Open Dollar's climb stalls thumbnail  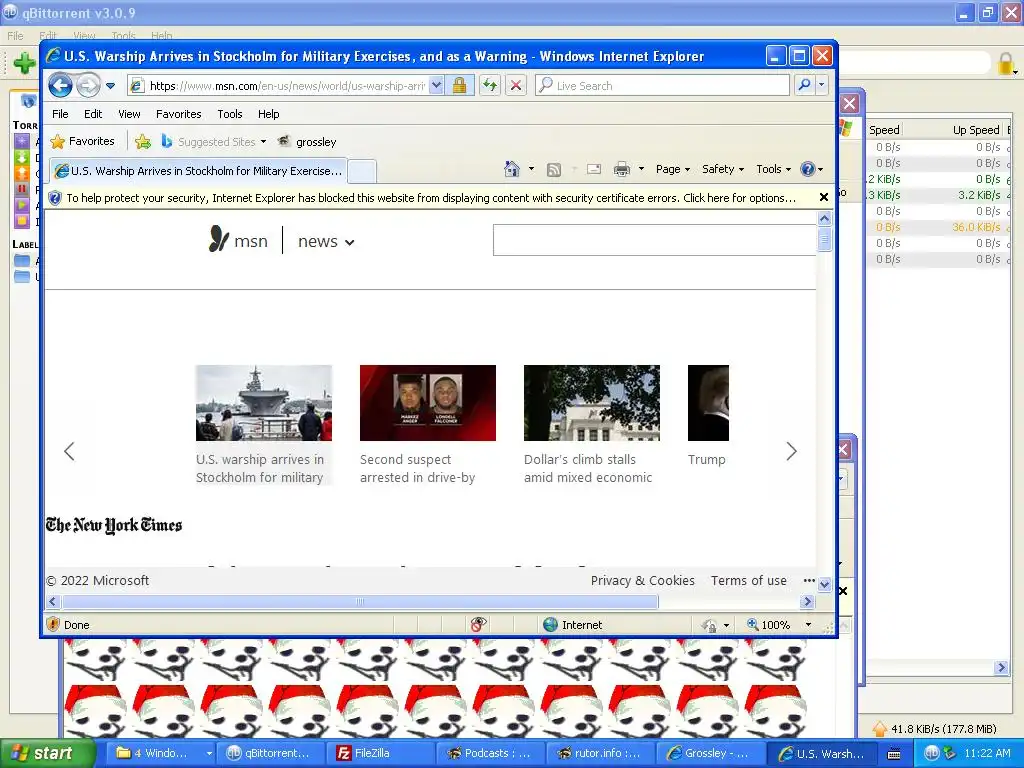[592, 403]
